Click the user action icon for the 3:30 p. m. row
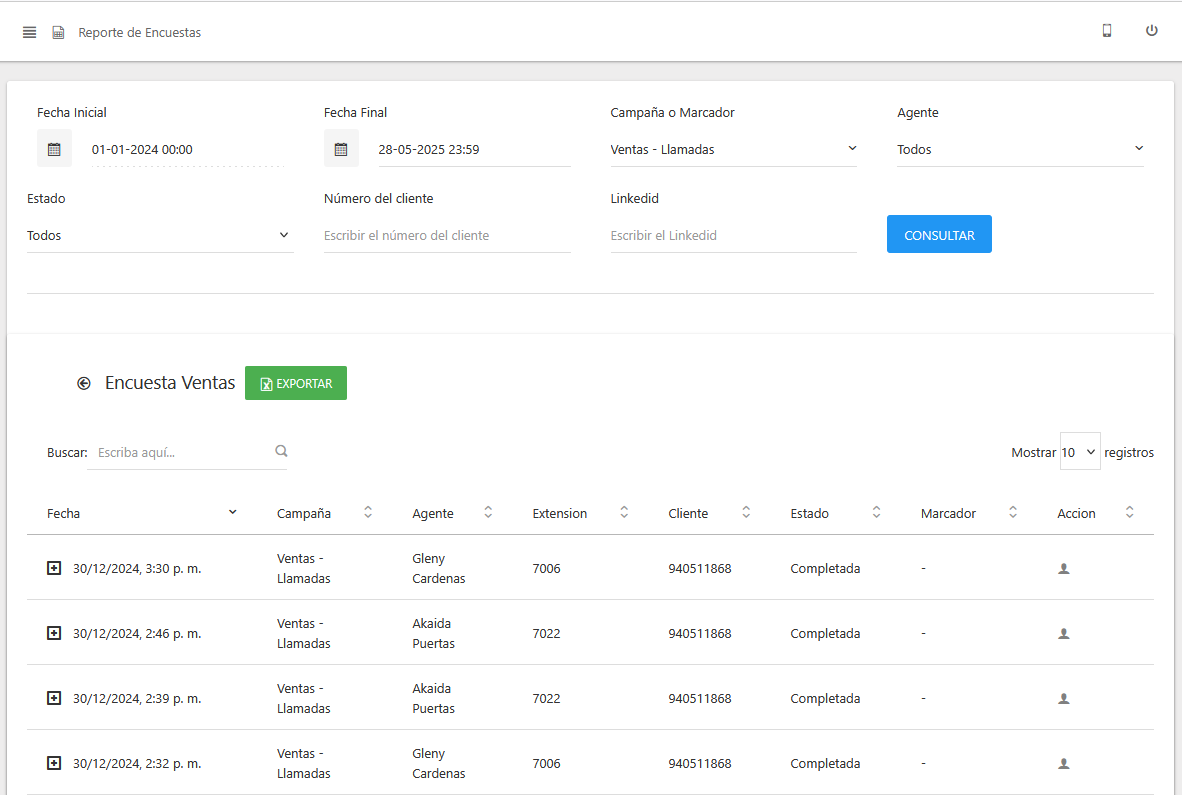Image resolution: width=1182 pixels, height=795 pixels. click(1064, 569)
